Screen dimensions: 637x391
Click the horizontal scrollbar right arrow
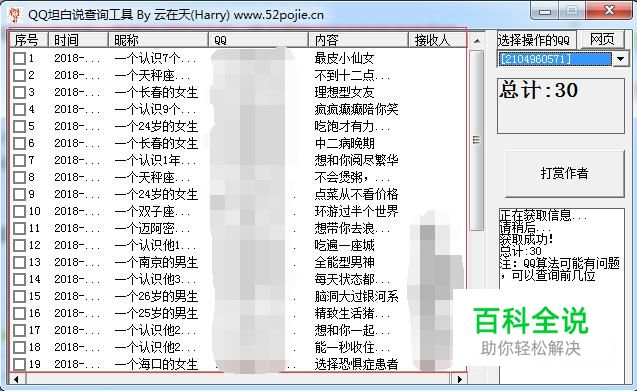point(459,379)
